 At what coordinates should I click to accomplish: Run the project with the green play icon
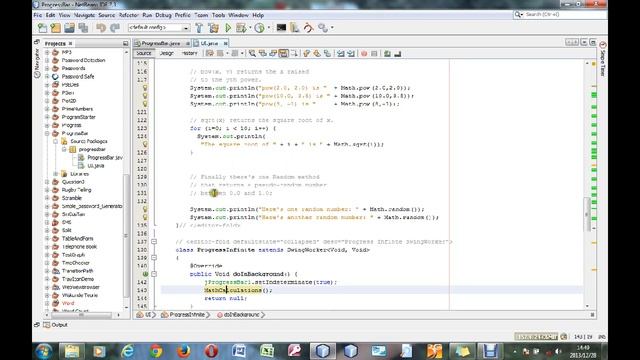[228, 28]
